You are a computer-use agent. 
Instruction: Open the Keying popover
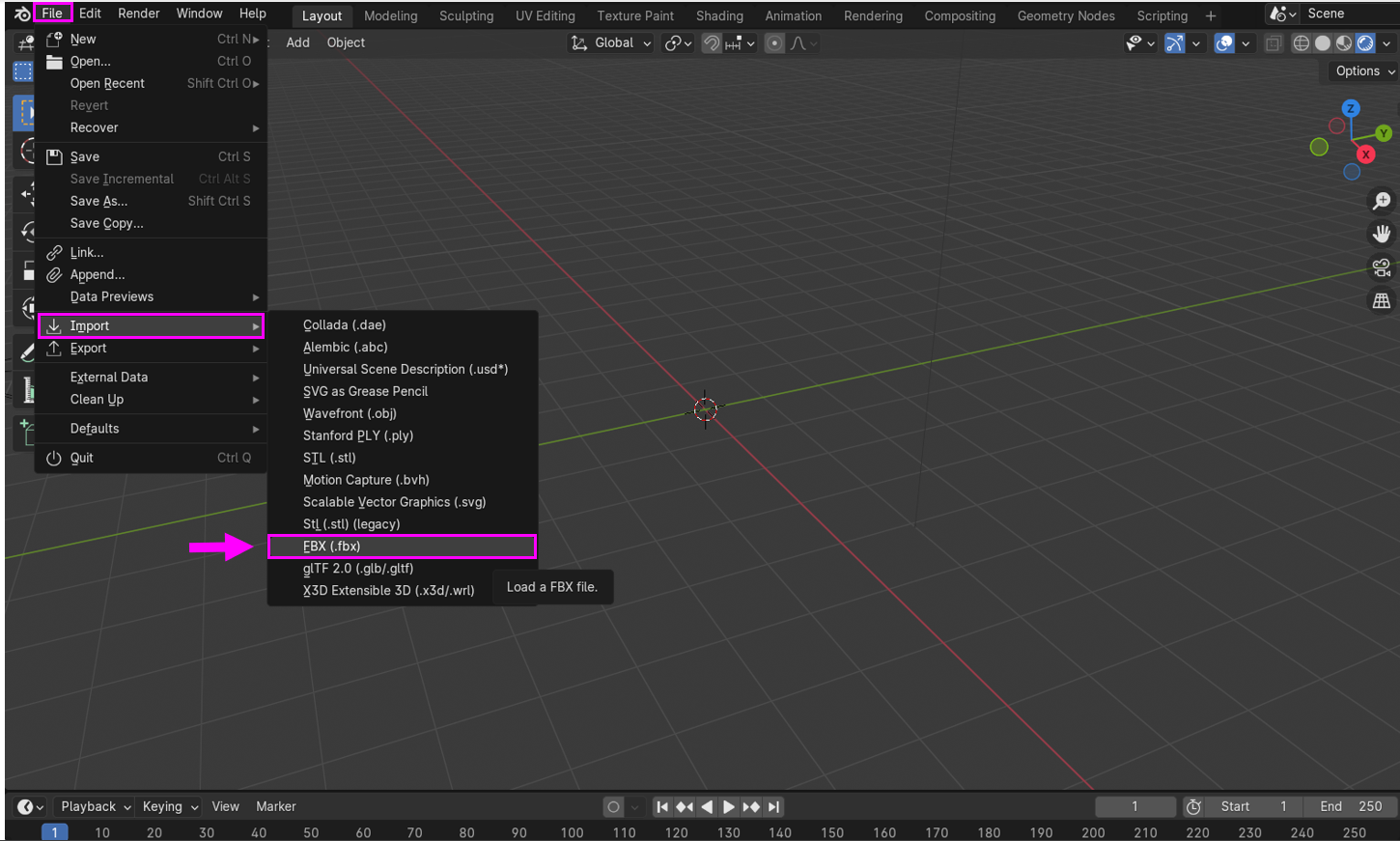coord(170,807)
